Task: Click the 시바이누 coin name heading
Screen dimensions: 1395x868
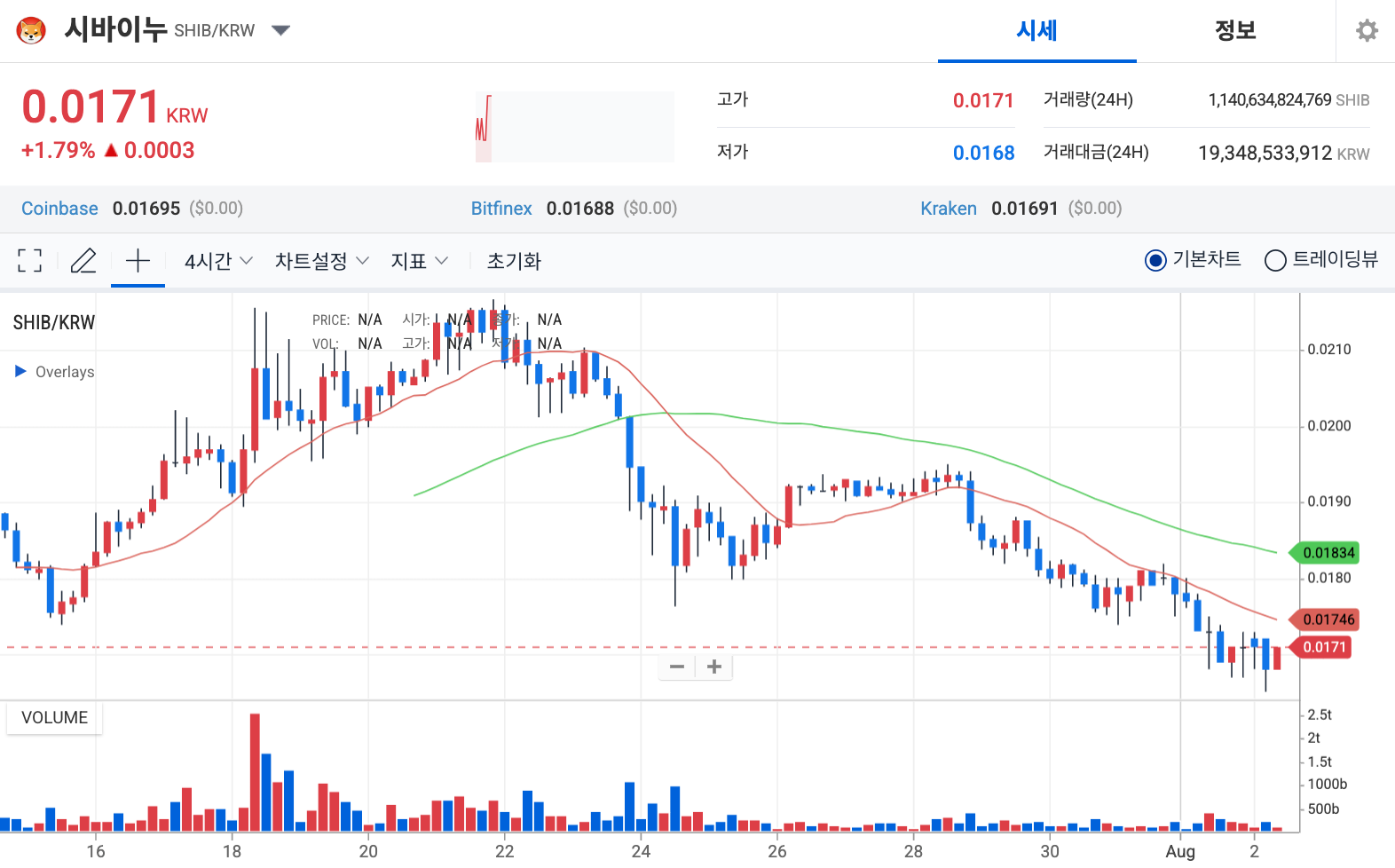Action: click(115, 29)
